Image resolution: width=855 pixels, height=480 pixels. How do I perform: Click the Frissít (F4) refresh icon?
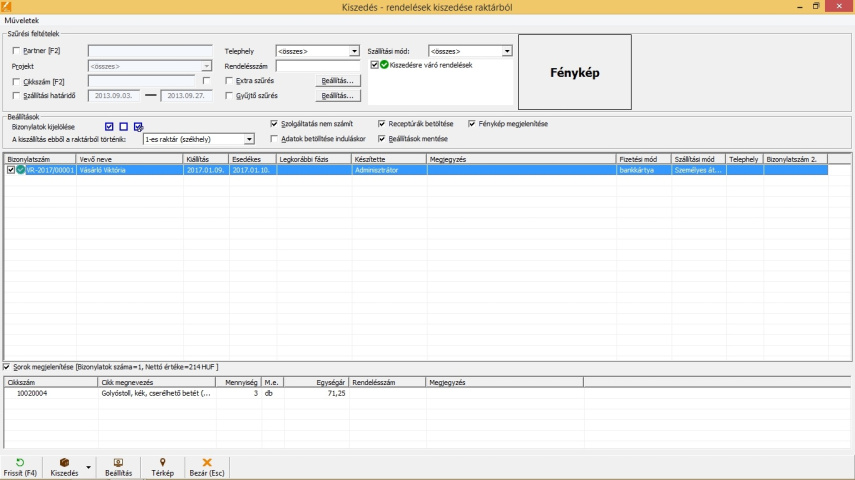point(20,463)
